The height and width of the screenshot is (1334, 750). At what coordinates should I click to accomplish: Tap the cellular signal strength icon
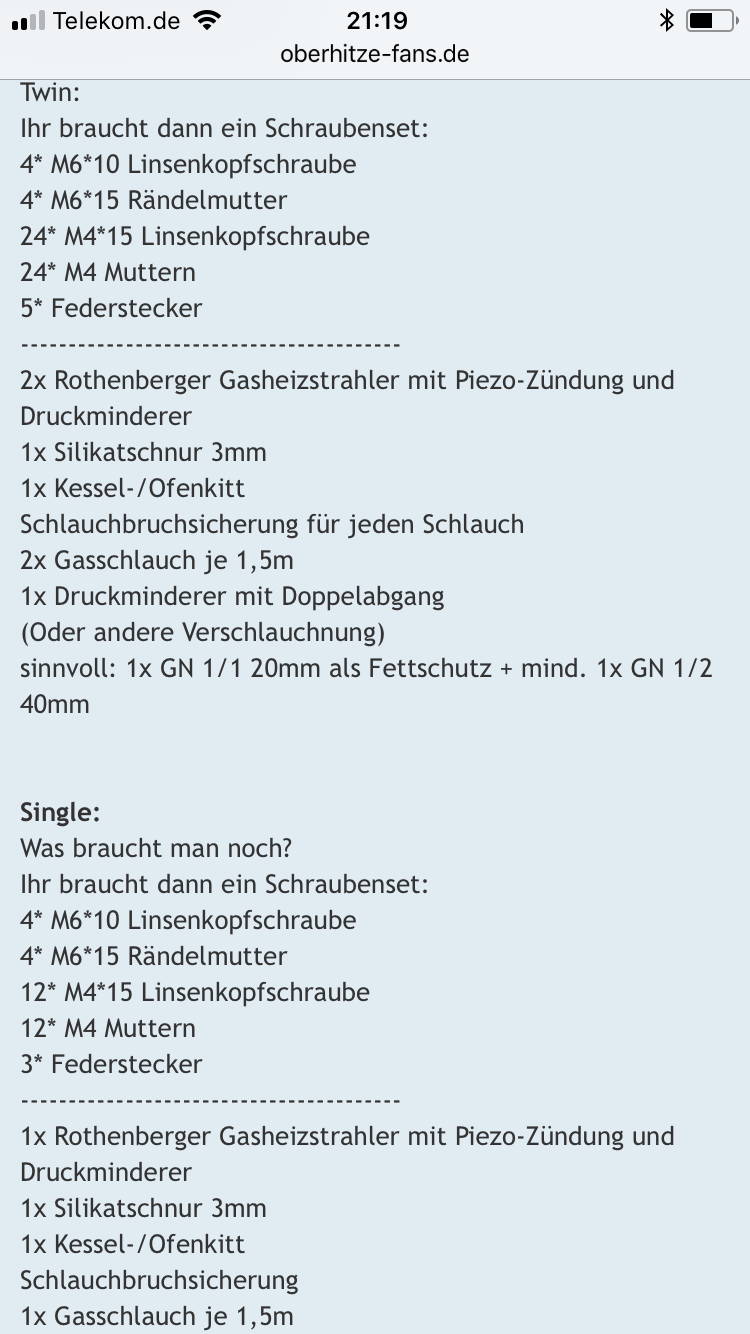click(x=28, y=21)
